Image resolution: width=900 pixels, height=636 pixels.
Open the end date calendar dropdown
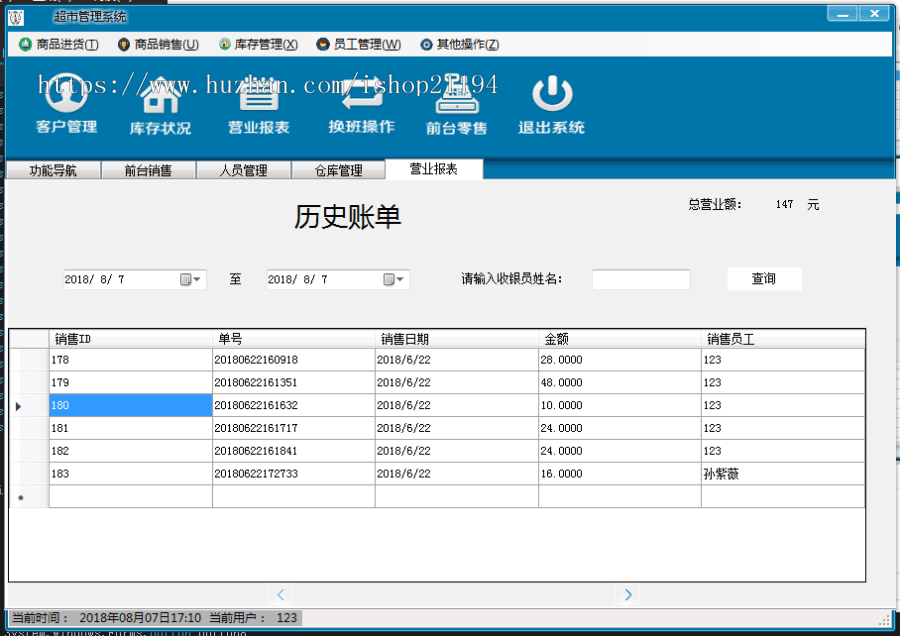[399, 279]
